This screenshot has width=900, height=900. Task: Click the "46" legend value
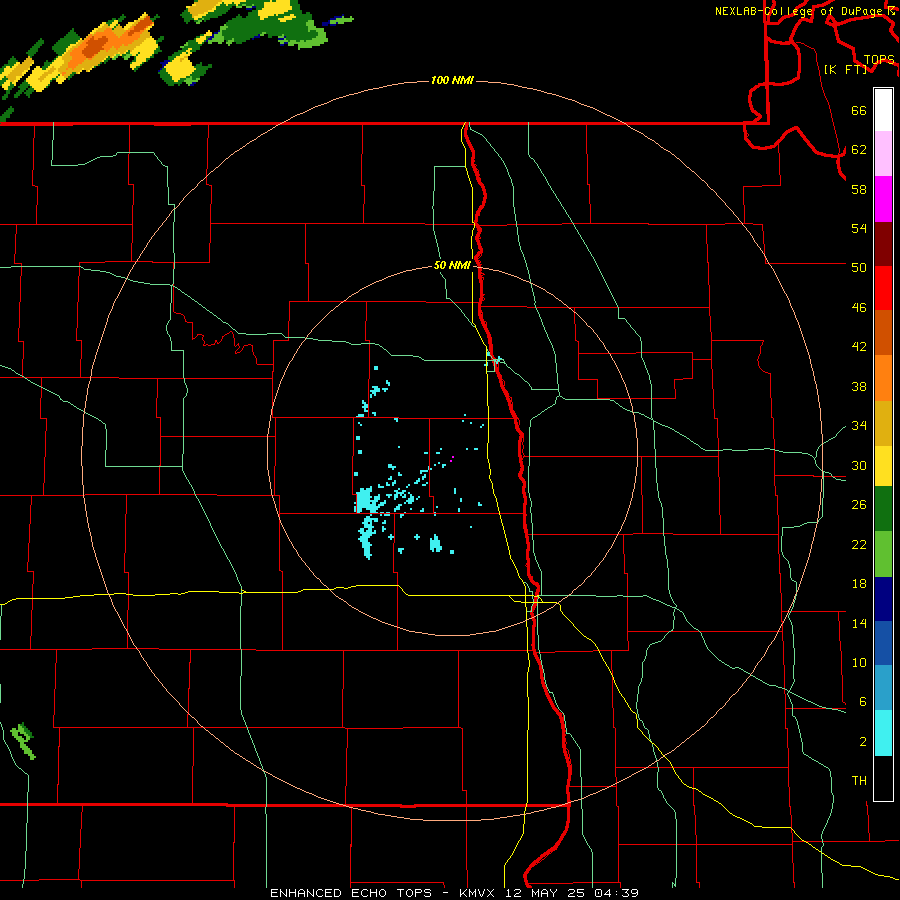[x=859, y=308]
